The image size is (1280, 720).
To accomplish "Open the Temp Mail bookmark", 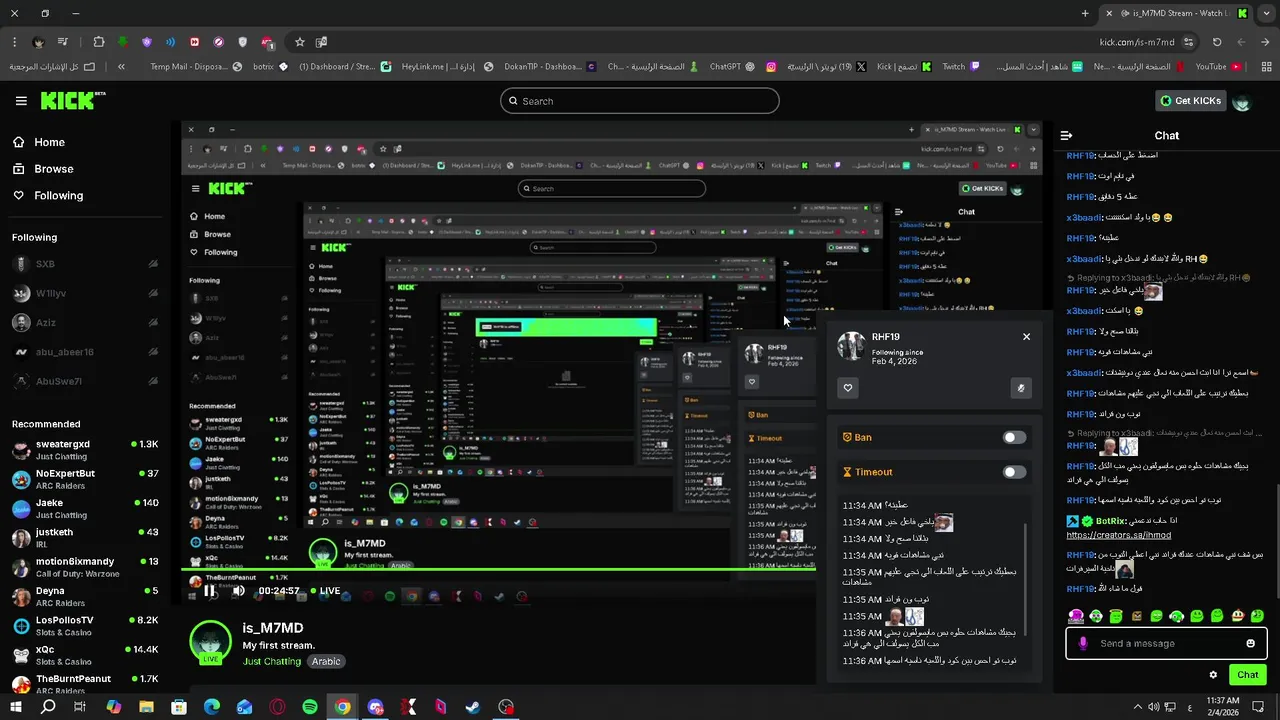I will tap(196, 67).
